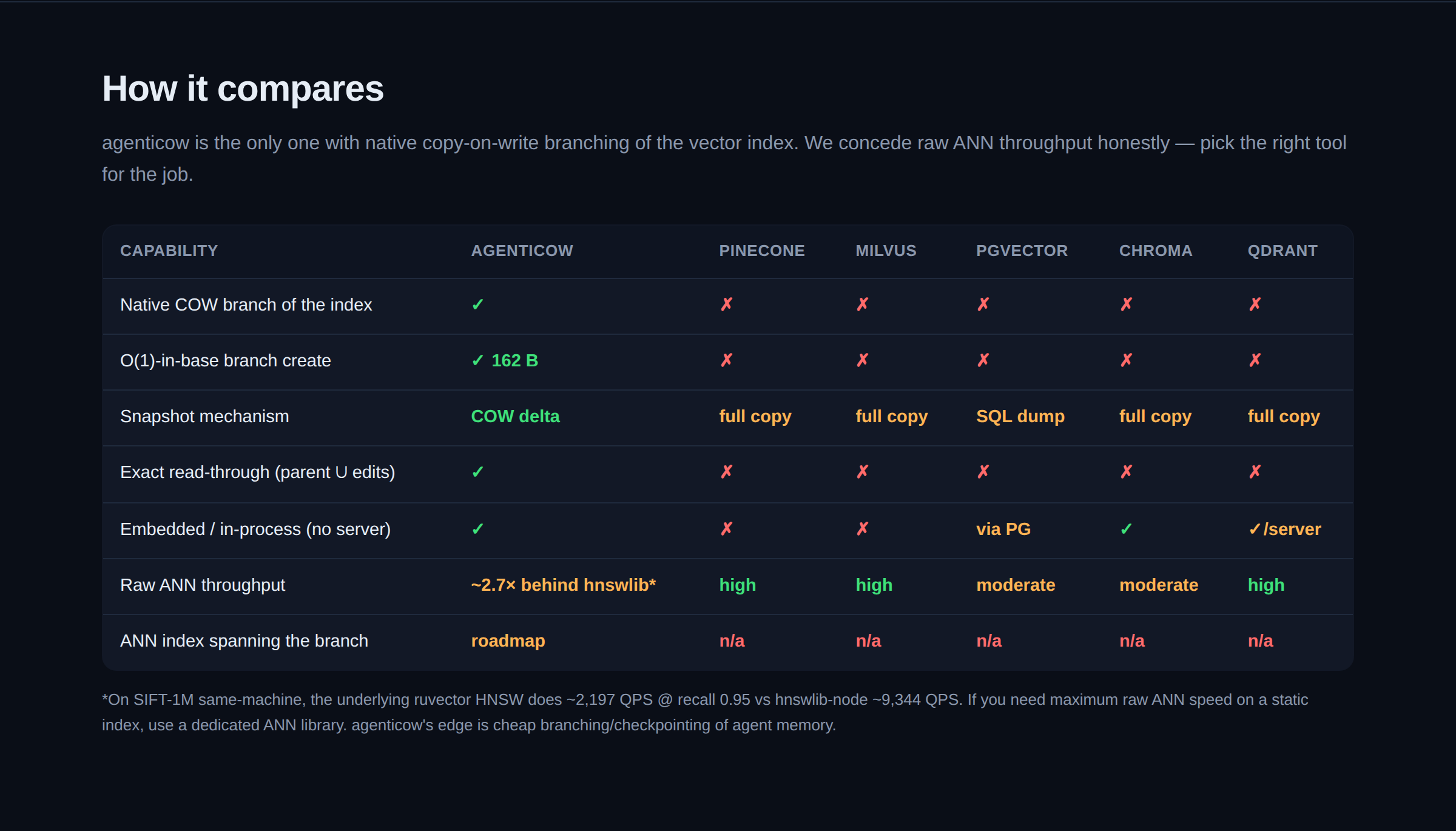Click the 'Snapshot mechanism' row label

[204, 416]
